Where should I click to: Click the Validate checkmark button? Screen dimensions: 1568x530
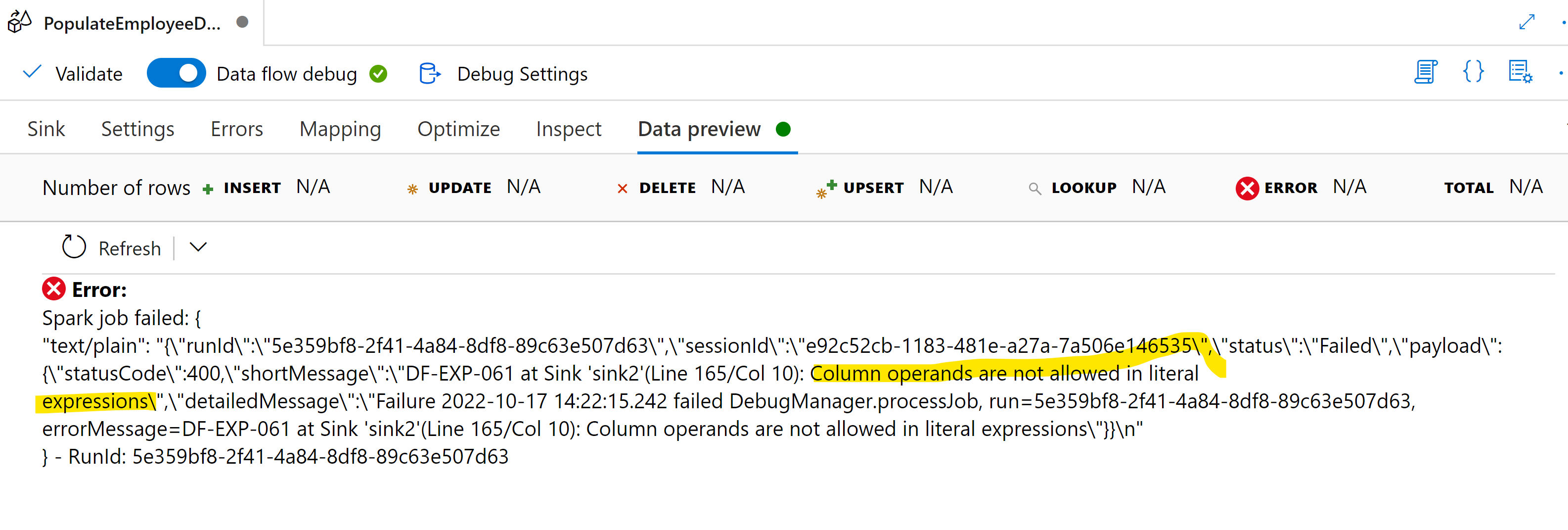[72, 74]
